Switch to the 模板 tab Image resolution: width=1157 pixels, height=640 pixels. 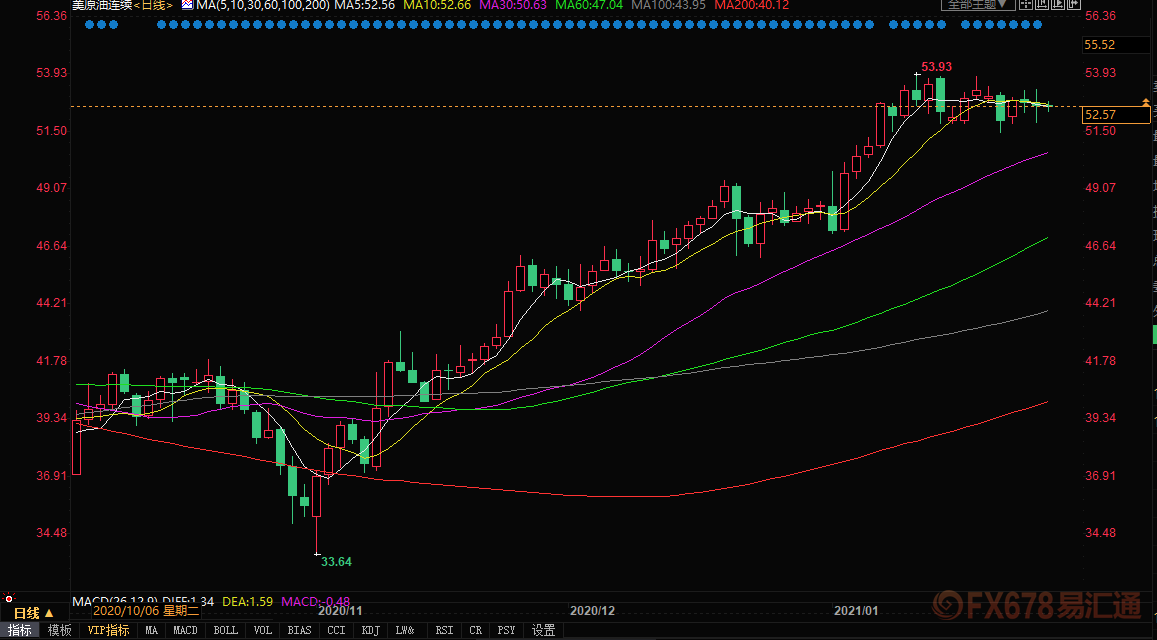coord(60,630)
